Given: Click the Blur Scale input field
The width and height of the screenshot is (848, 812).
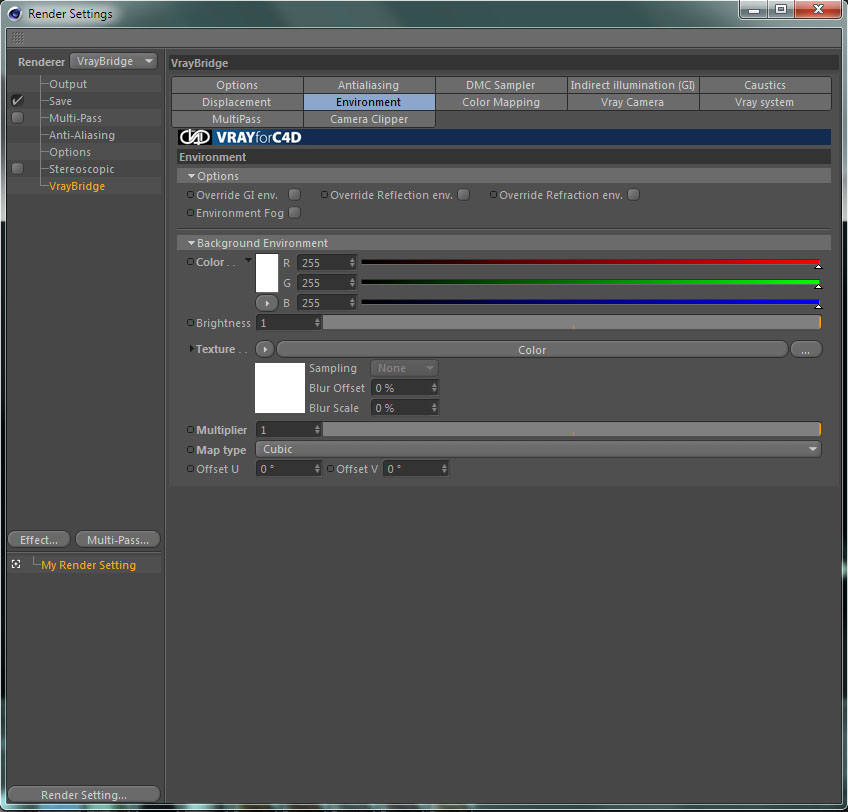Looking at the screenshot, I should (401, 407).
